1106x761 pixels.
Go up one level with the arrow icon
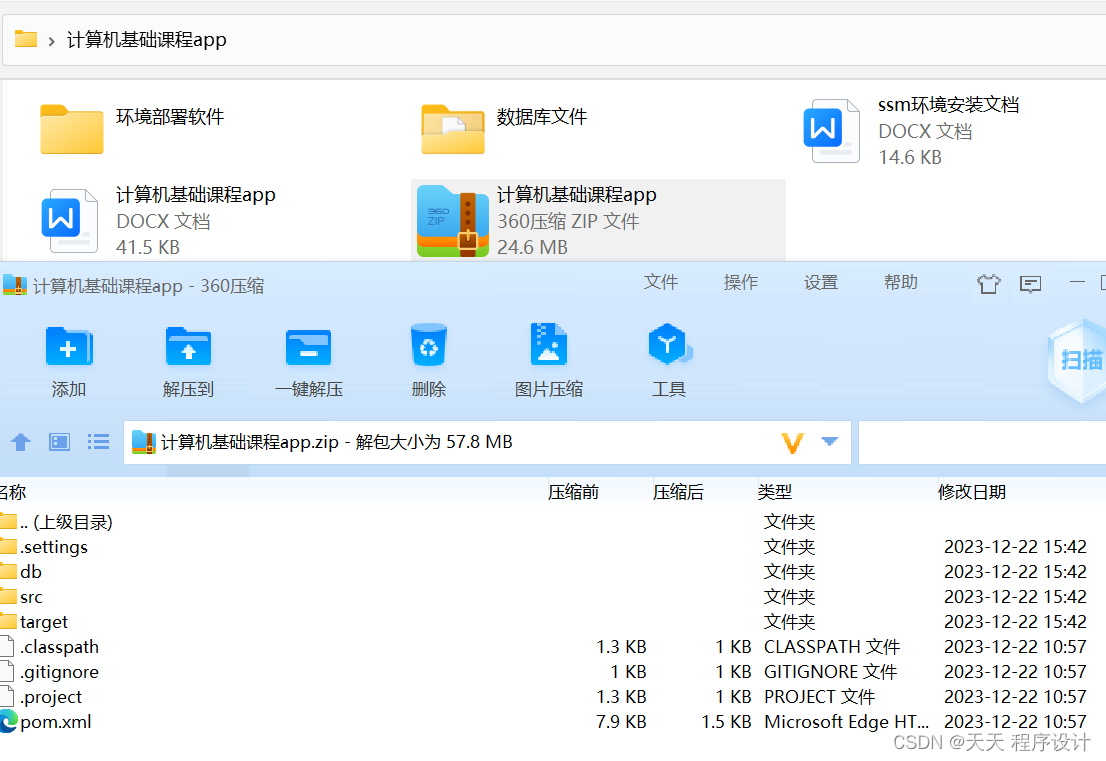(x=21, y=442)
